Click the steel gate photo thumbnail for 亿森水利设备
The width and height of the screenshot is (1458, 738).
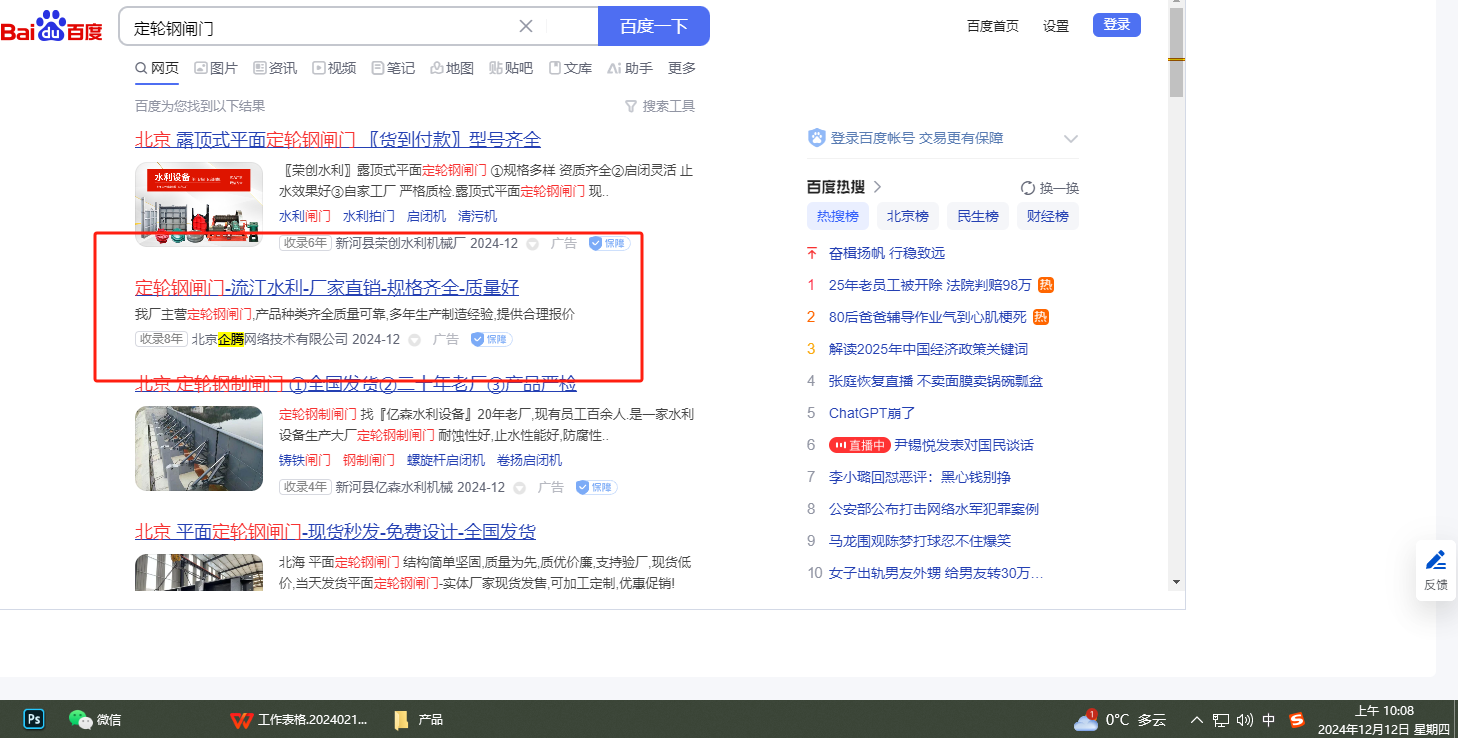[199, 448]
